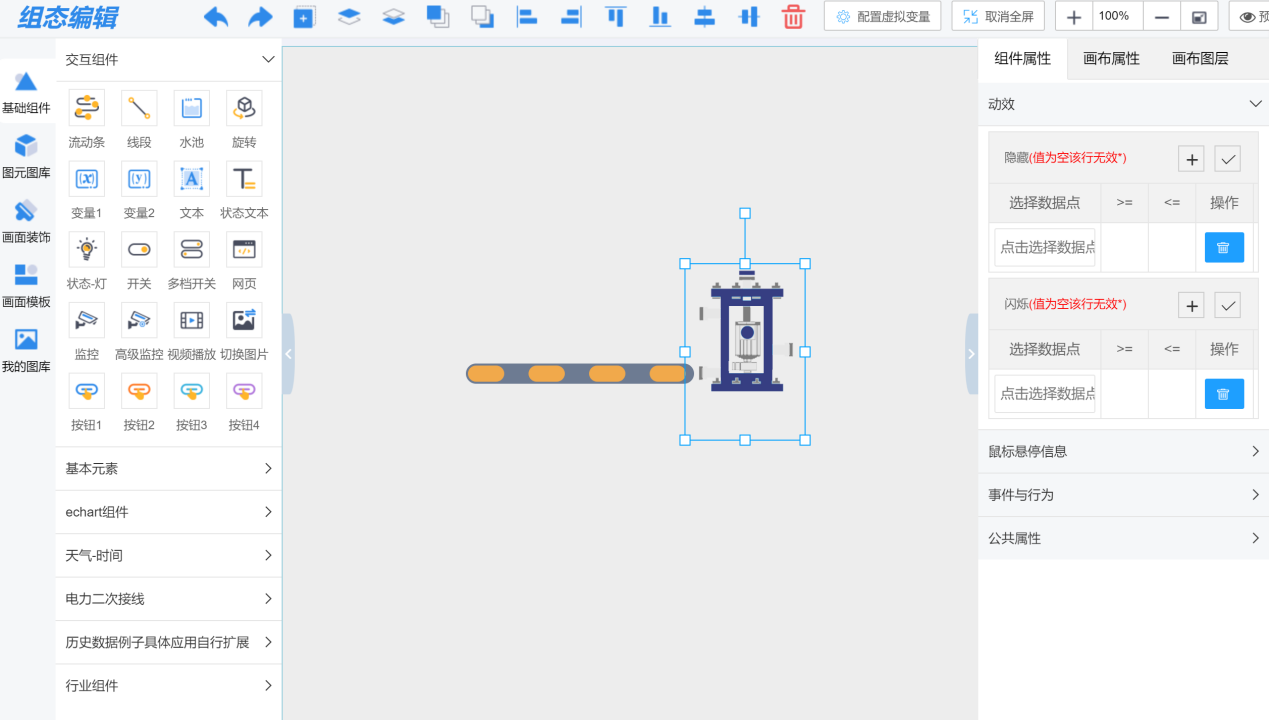
Task: Switch to the 画布图层 tab
Action: pos(1200,59)
